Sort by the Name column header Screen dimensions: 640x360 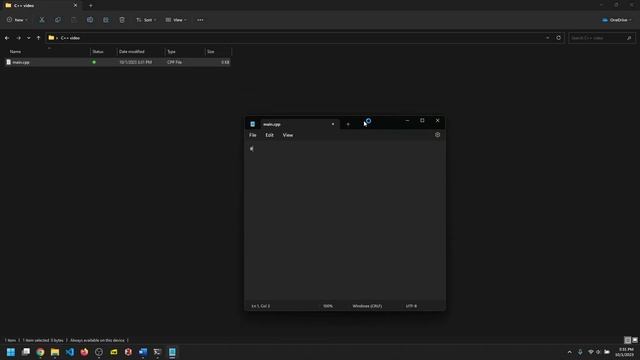pos(16,52)
